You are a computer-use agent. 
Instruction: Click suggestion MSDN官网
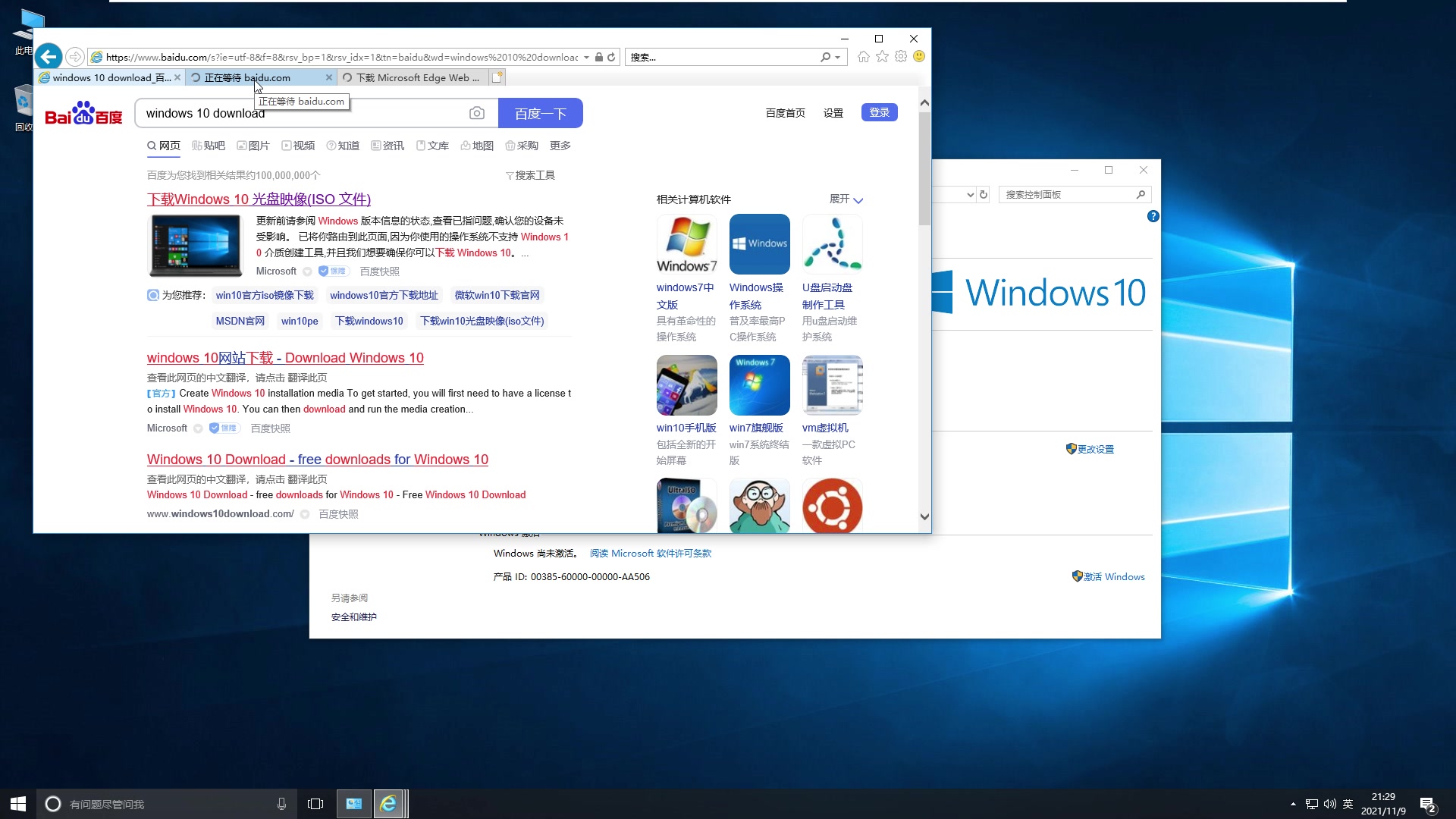point(240,321)
